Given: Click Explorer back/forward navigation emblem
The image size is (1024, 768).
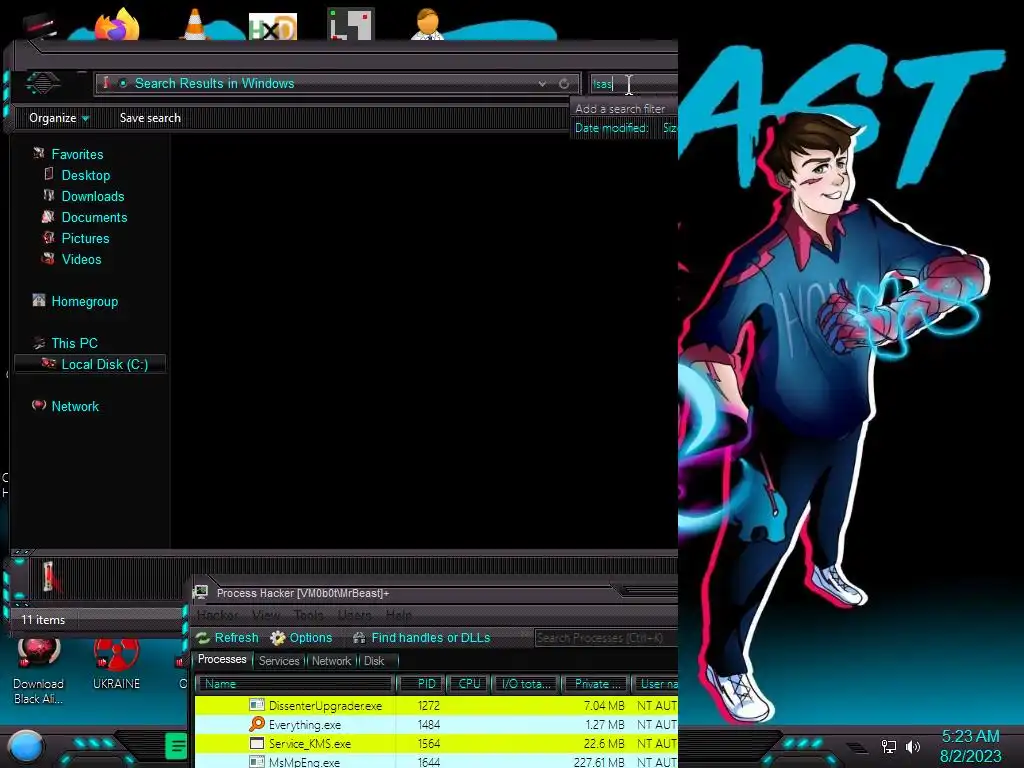Looking at the screenshot, I should (x=43, y=83).
